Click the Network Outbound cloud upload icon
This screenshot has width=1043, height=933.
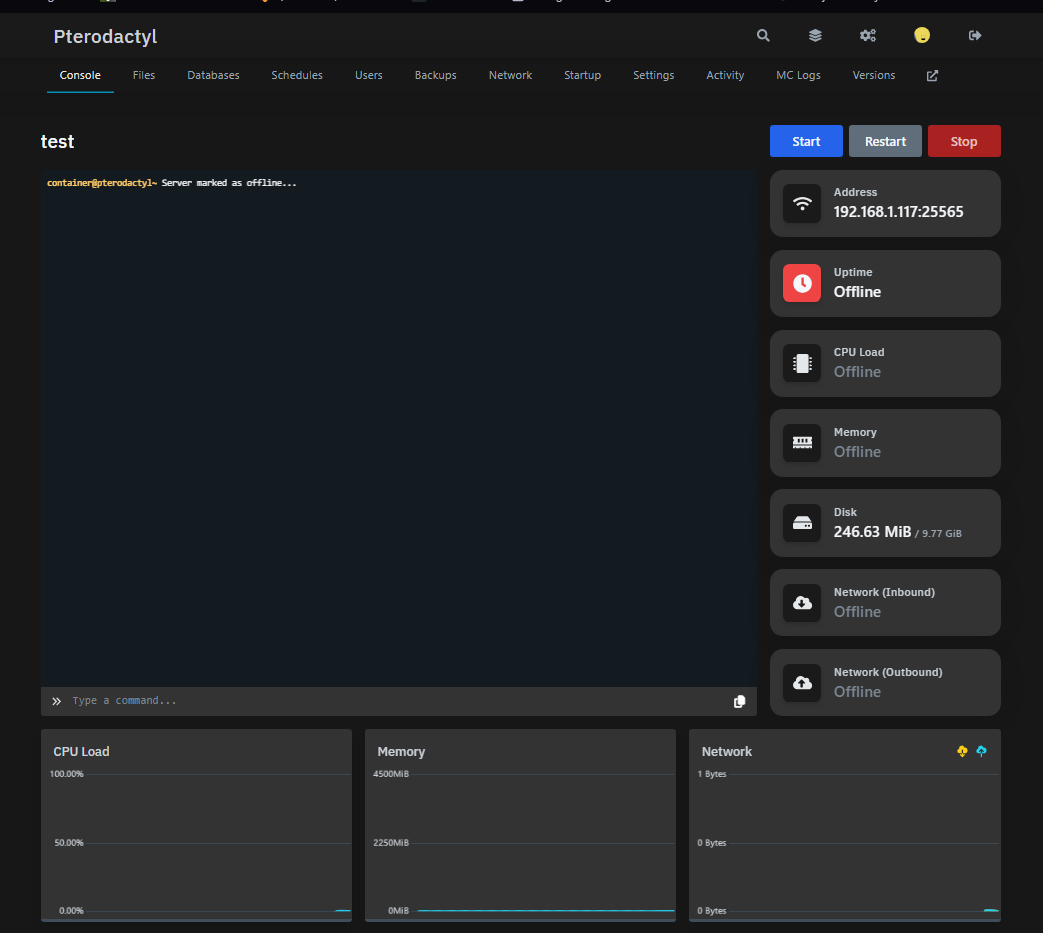(x=802, y=683)
